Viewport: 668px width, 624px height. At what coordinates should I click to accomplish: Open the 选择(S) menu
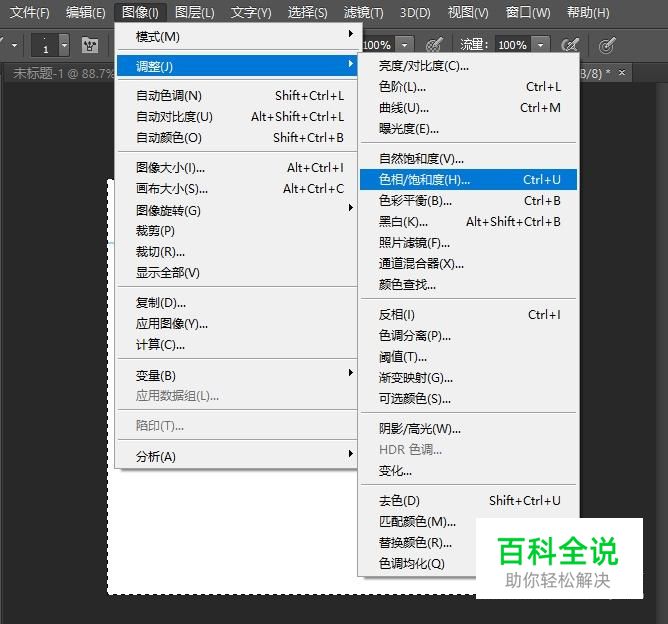point(308,12)
